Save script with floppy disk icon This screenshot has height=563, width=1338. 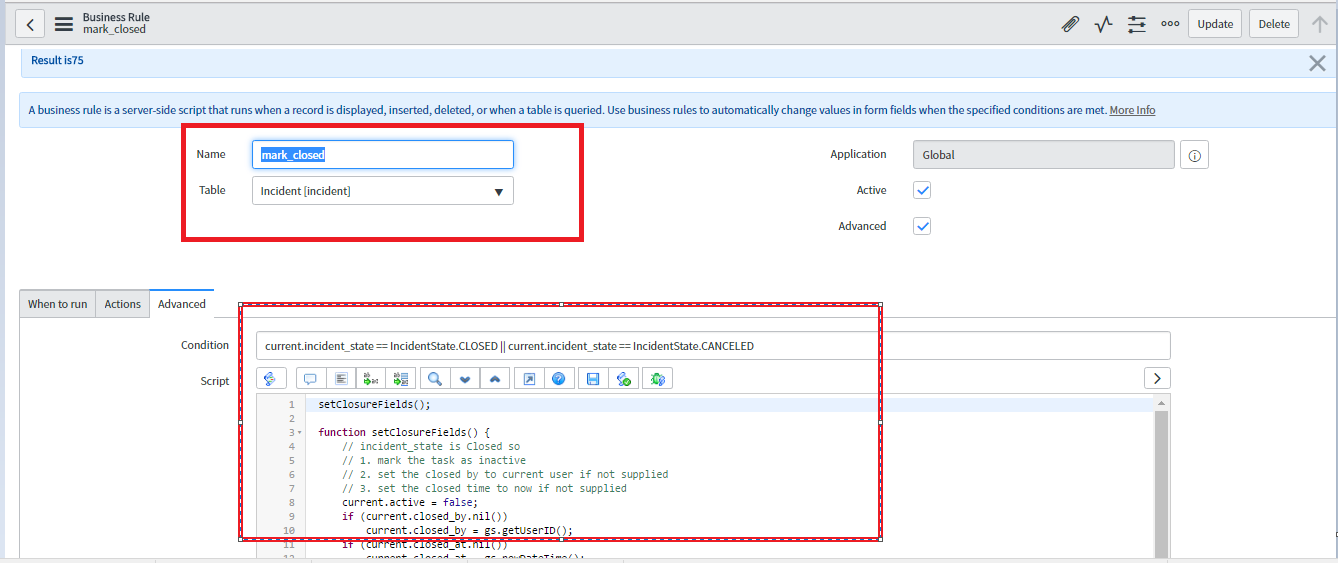click(593, 379)
